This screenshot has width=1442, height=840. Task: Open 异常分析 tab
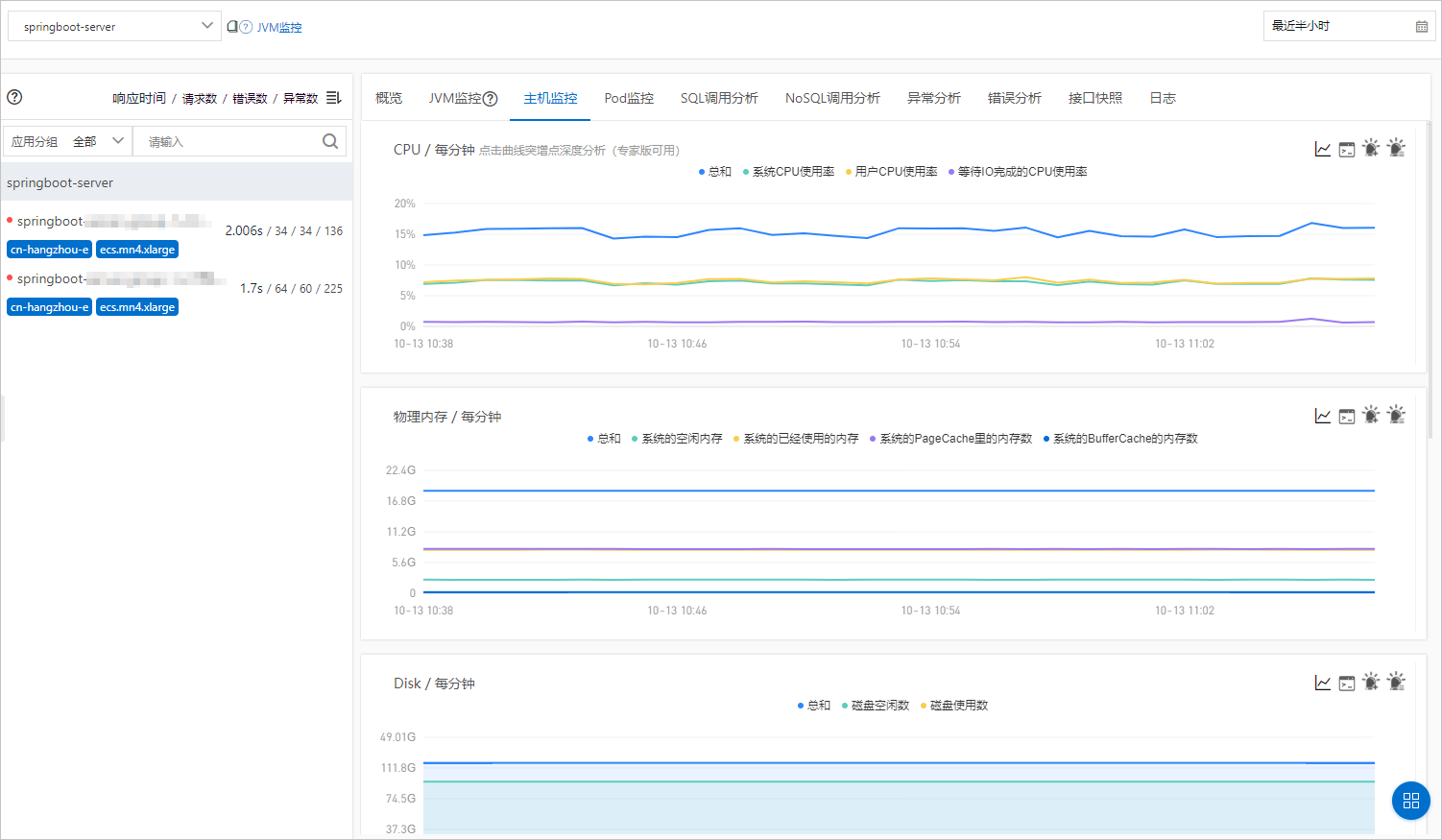point(934,98)
